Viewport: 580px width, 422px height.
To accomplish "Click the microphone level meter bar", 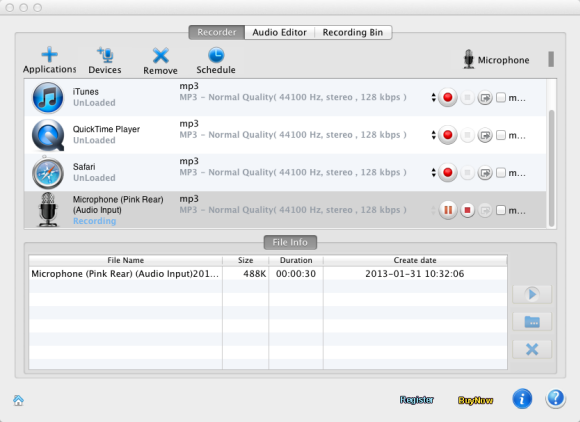I will [x=551, y=59].
